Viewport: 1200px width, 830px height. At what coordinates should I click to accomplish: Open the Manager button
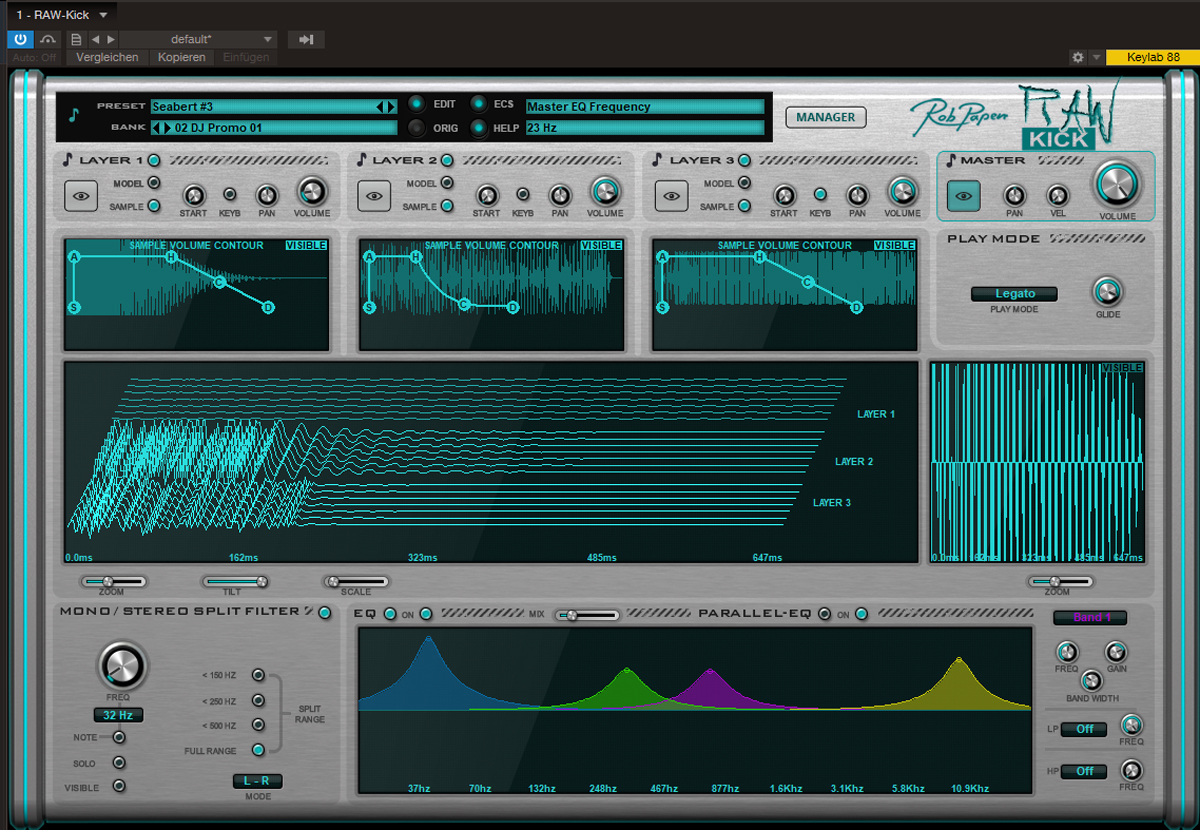tap(826, 117)
